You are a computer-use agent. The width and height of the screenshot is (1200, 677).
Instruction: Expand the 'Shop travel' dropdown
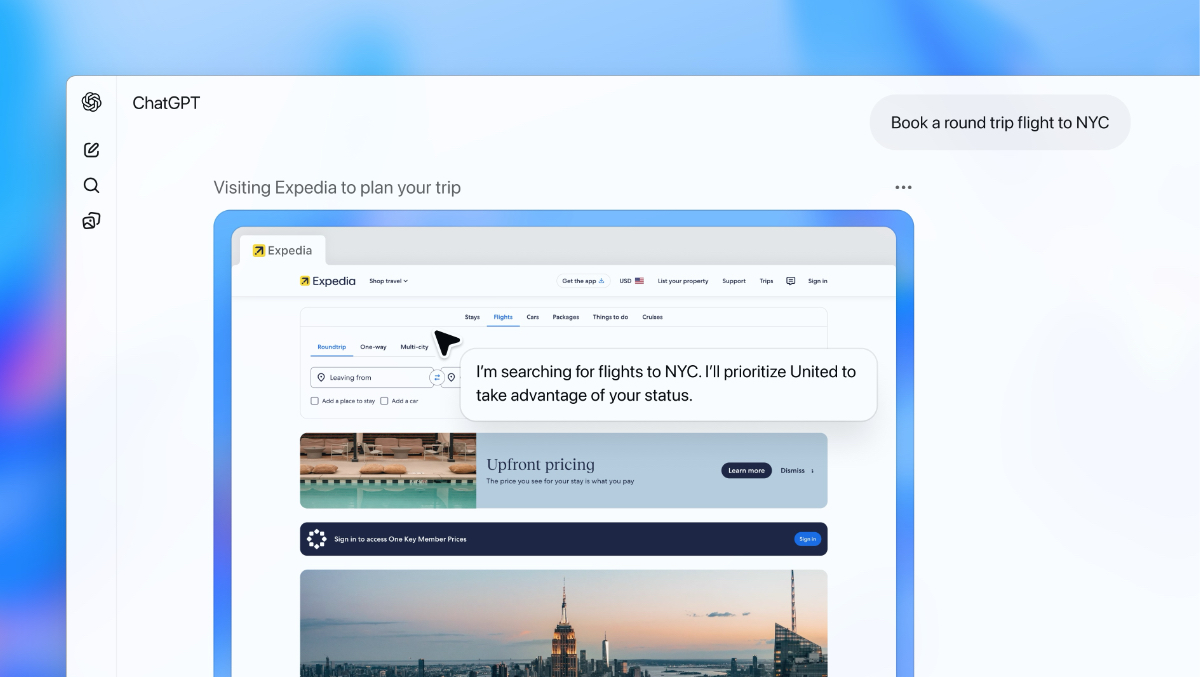388,281
